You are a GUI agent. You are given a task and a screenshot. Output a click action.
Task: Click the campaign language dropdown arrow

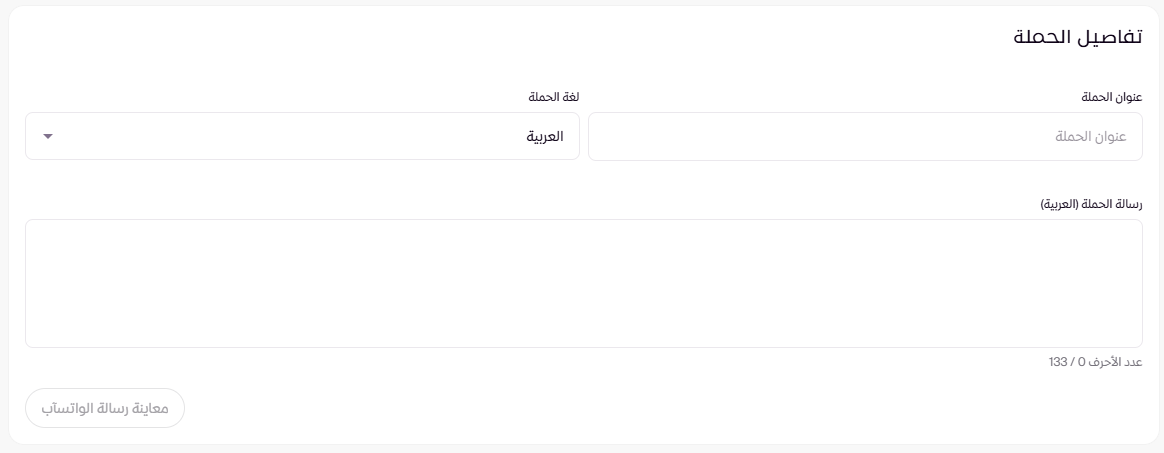click(x=48, y=136)
